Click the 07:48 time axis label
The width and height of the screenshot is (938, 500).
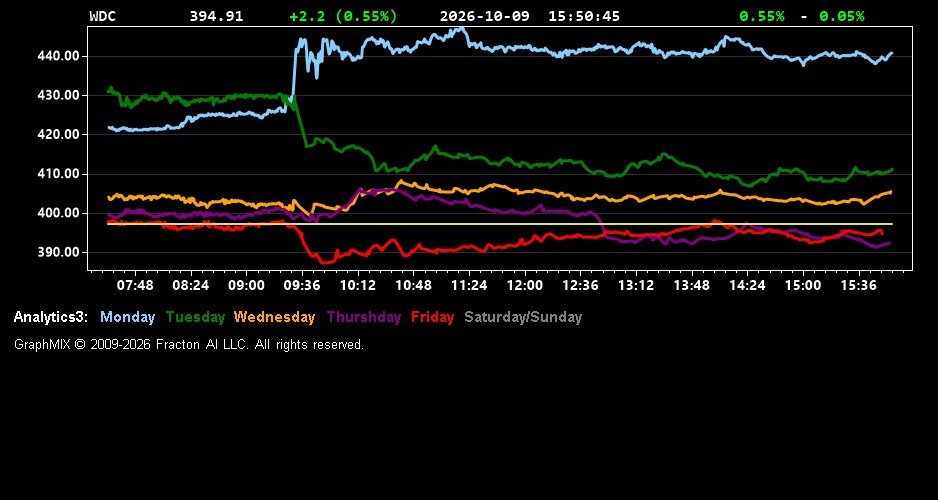[x=135, y=285]
